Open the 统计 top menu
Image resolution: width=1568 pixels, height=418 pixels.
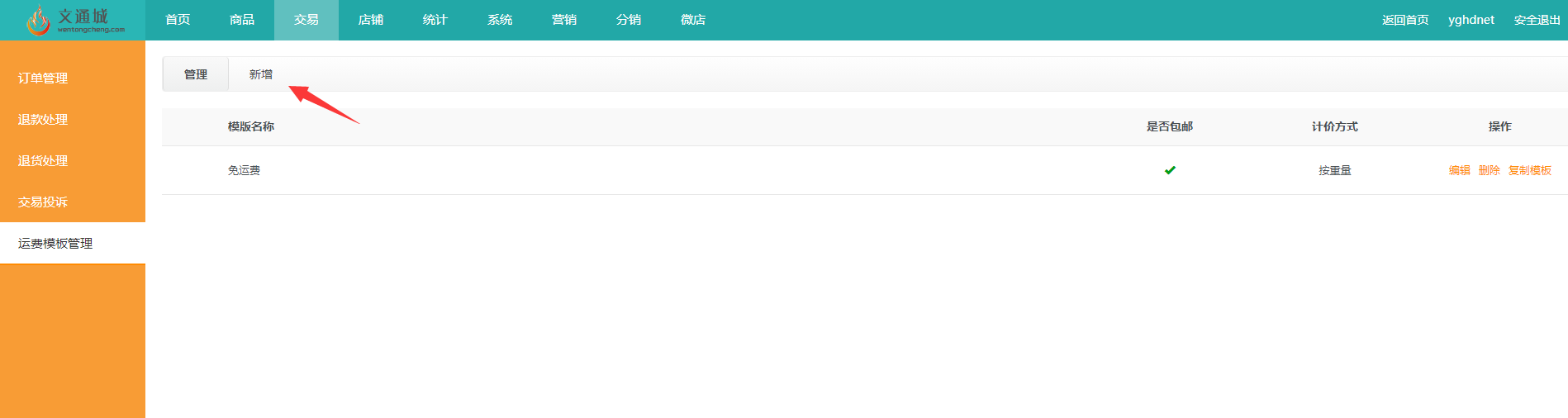click(x=435, y=20)
